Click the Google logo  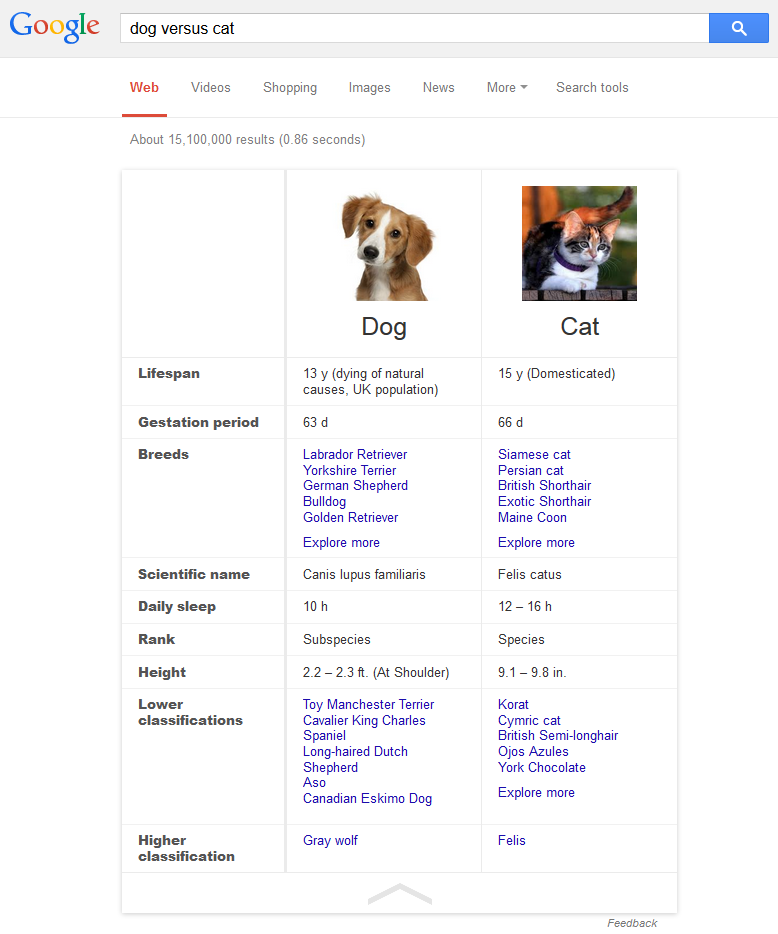55,28
